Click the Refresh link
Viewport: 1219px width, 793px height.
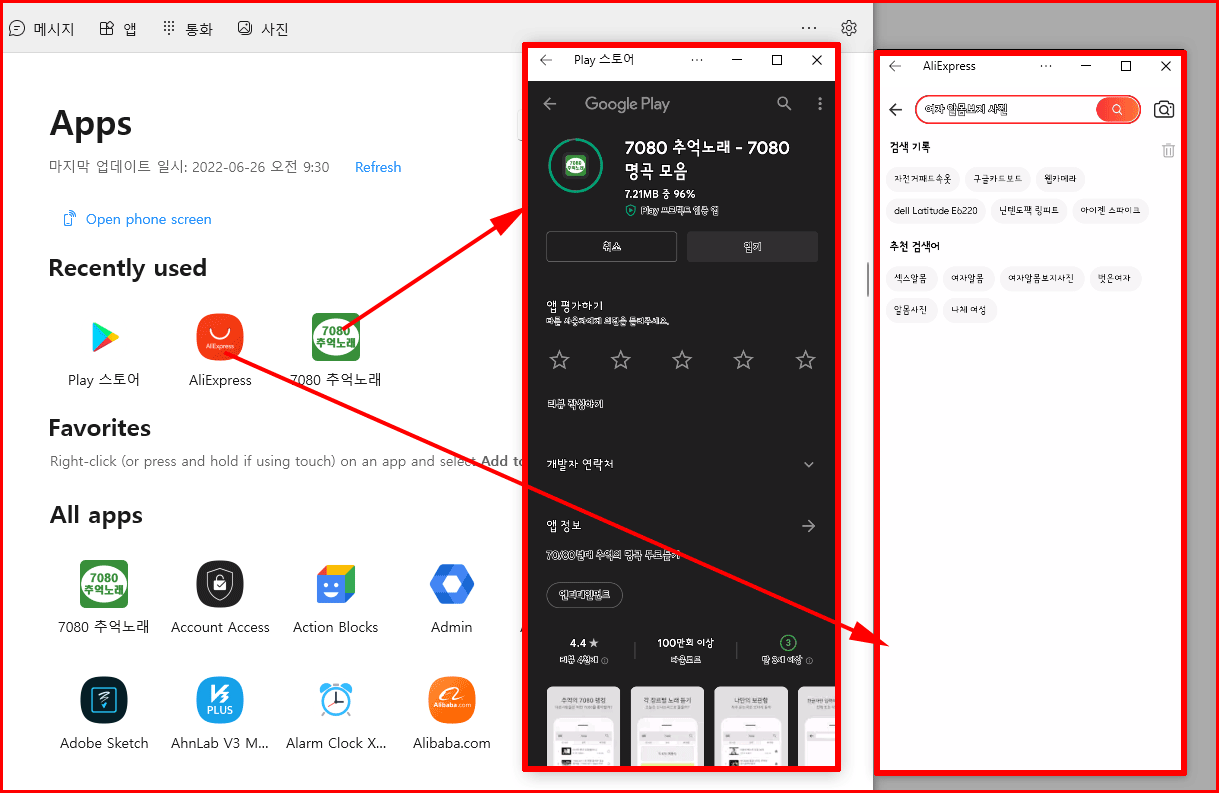(x=378, y=167)
